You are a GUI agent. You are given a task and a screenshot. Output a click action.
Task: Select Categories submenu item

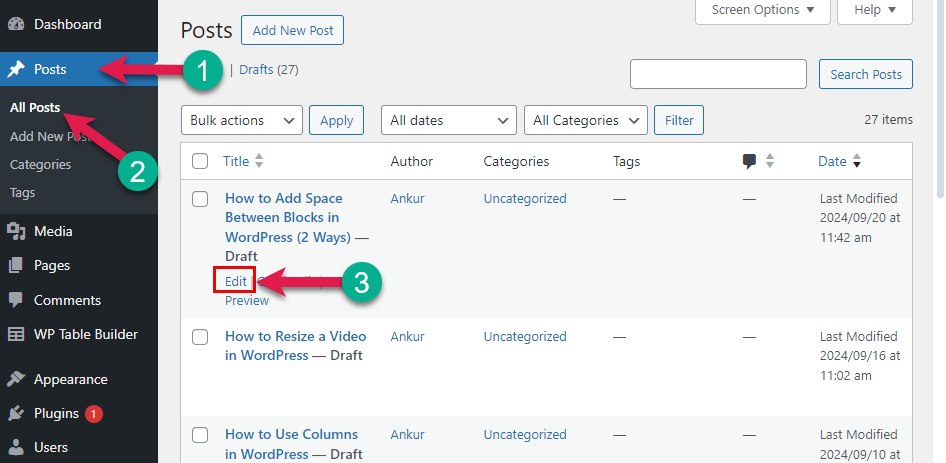40,165
